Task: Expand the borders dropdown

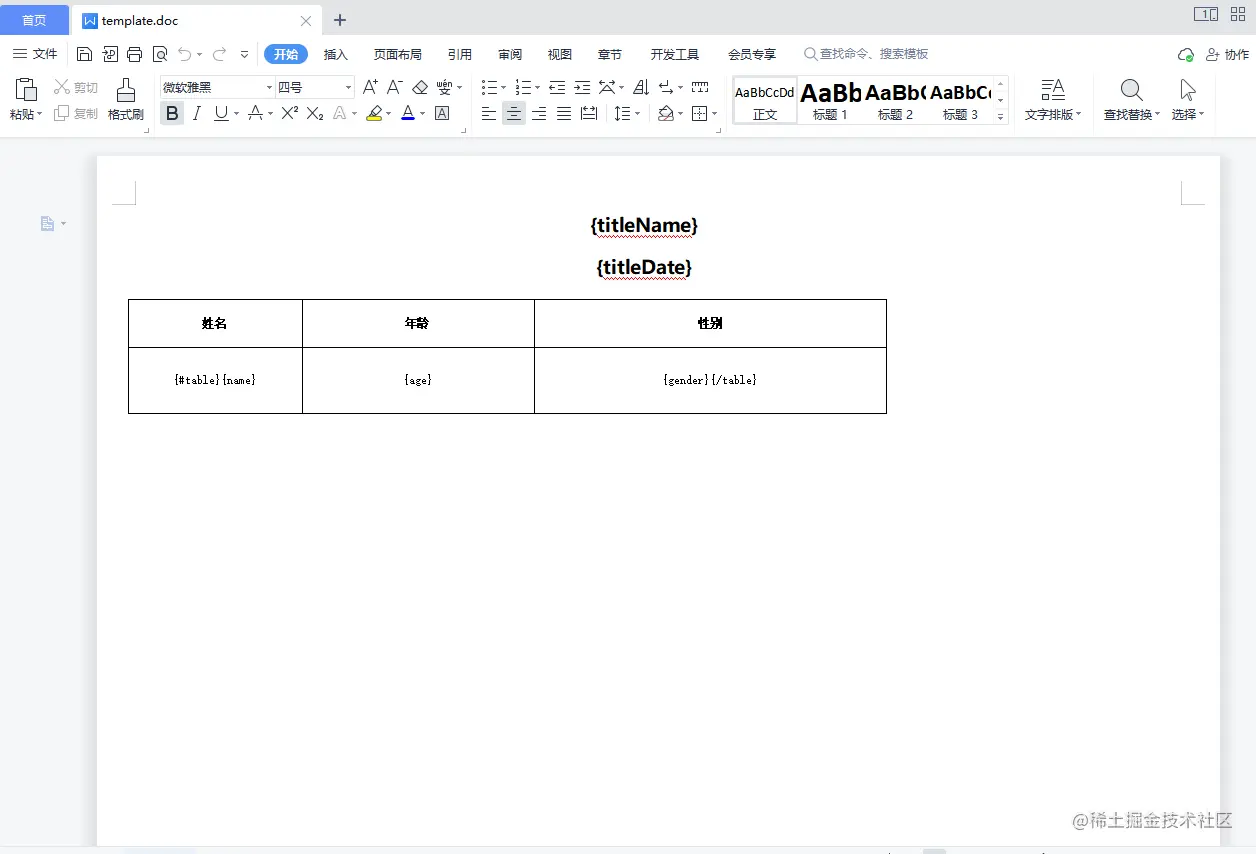Action: [714, 114]
